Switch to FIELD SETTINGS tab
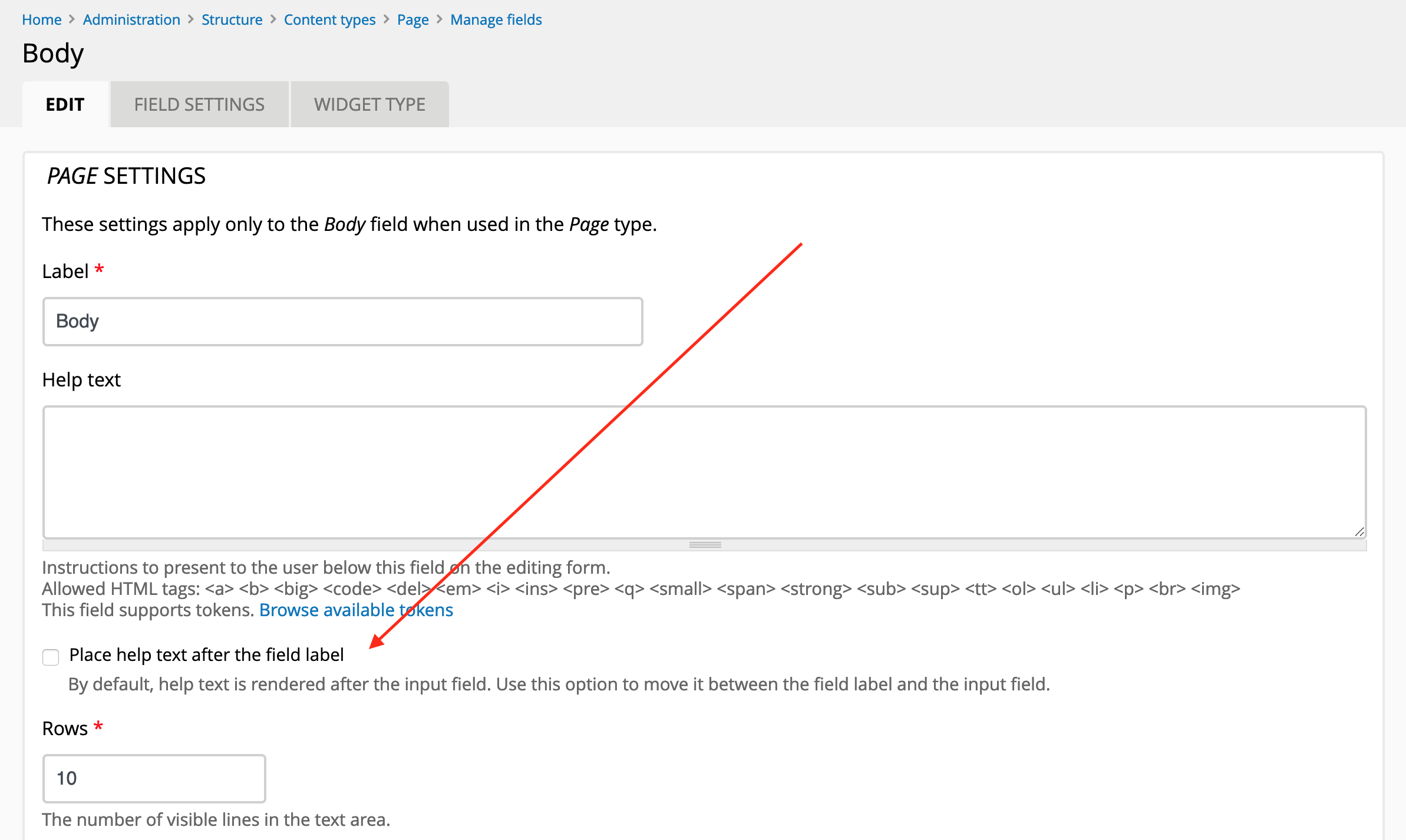The height and width of the screenshot is (840, 1406). point(199,104)
